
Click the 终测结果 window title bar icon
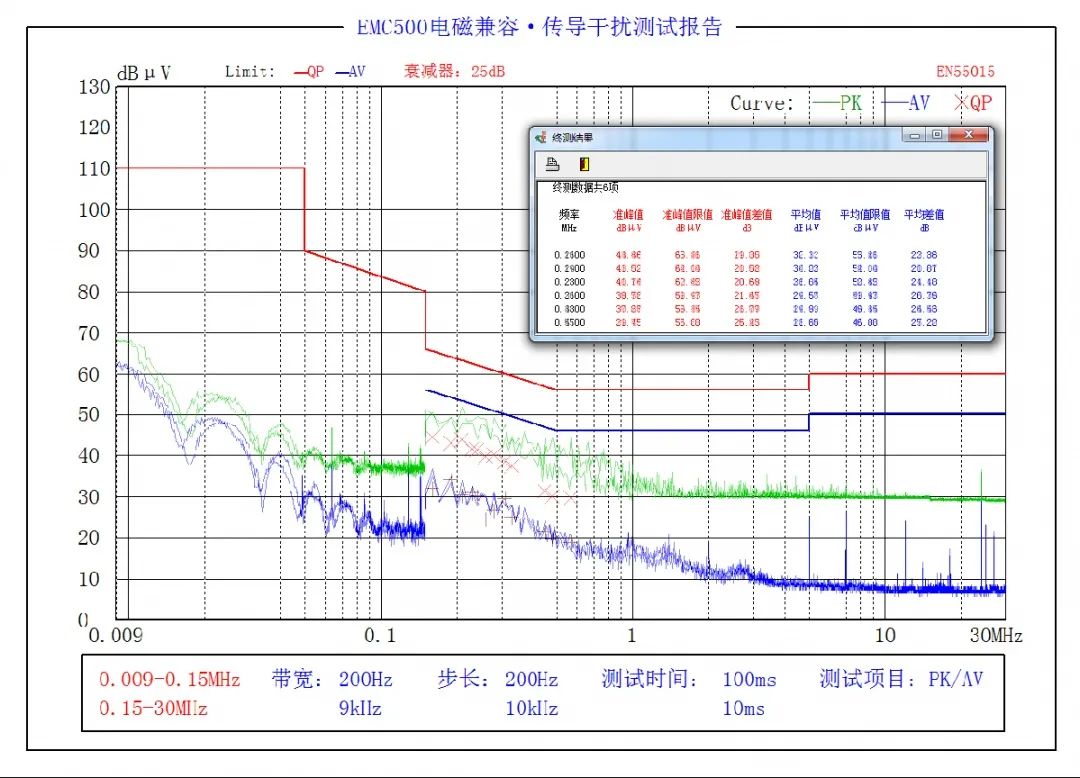coord(541,137)
